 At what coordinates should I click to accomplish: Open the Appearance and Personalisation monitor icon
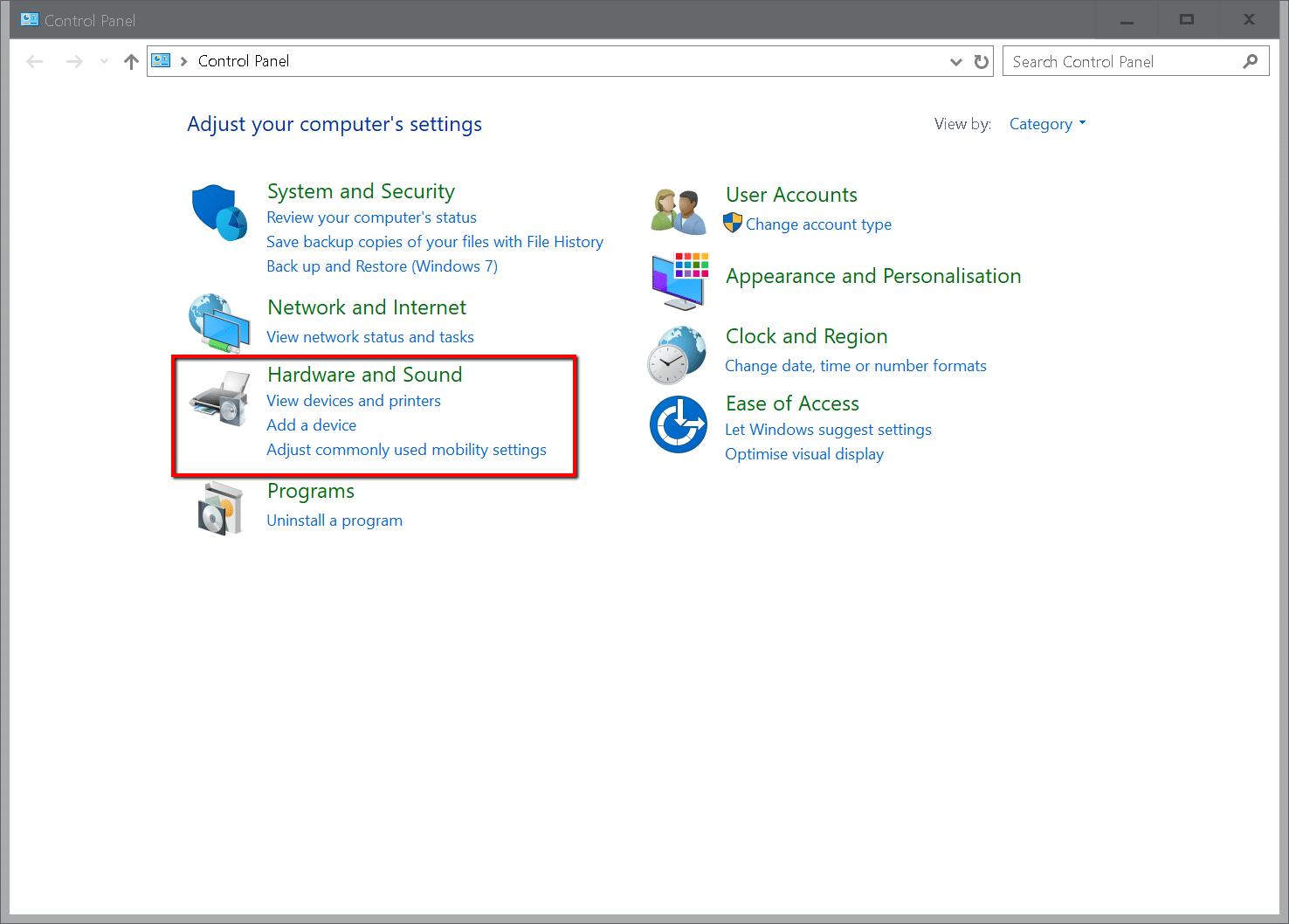tap(679, 281)
